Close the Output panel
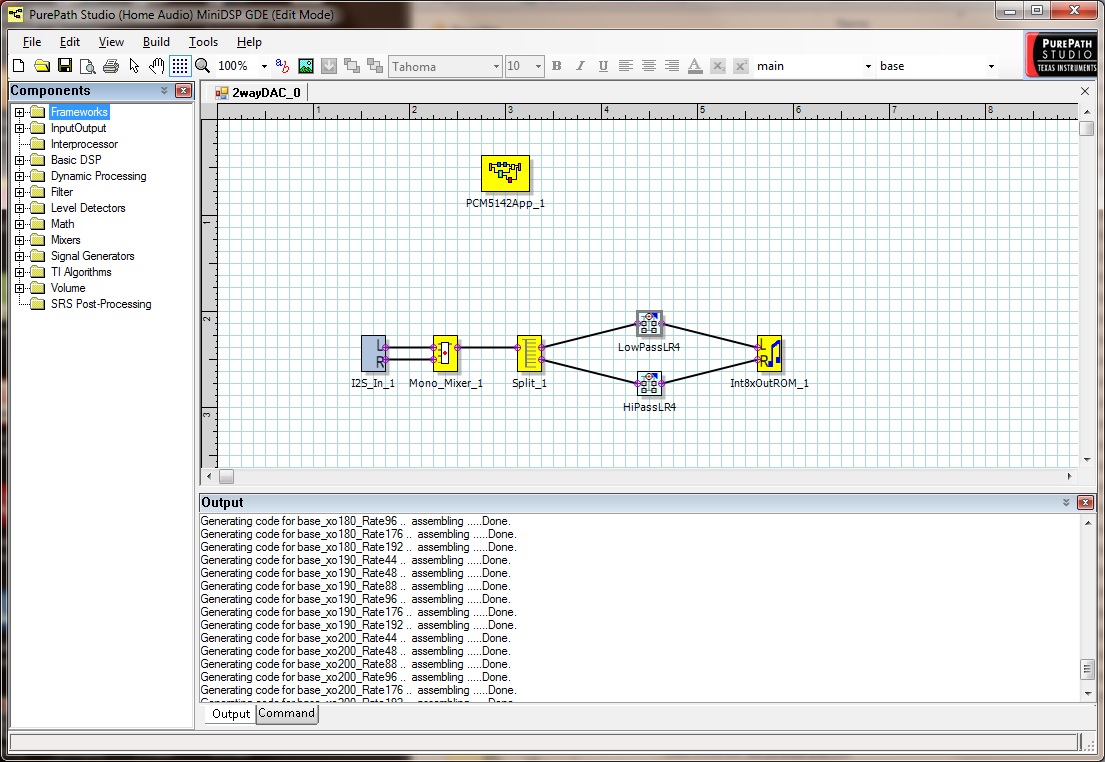The width and height of the screenshot is (1105, 762). coord(1085,503)
